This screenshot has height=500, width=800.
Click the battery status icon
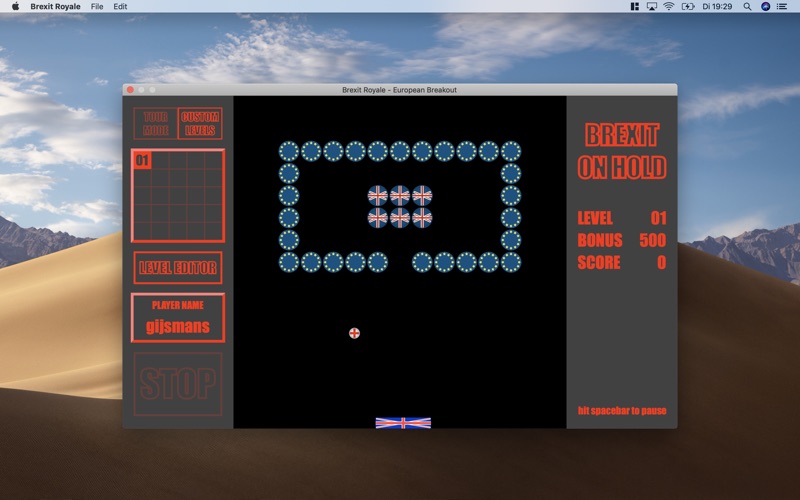point(688,6)
